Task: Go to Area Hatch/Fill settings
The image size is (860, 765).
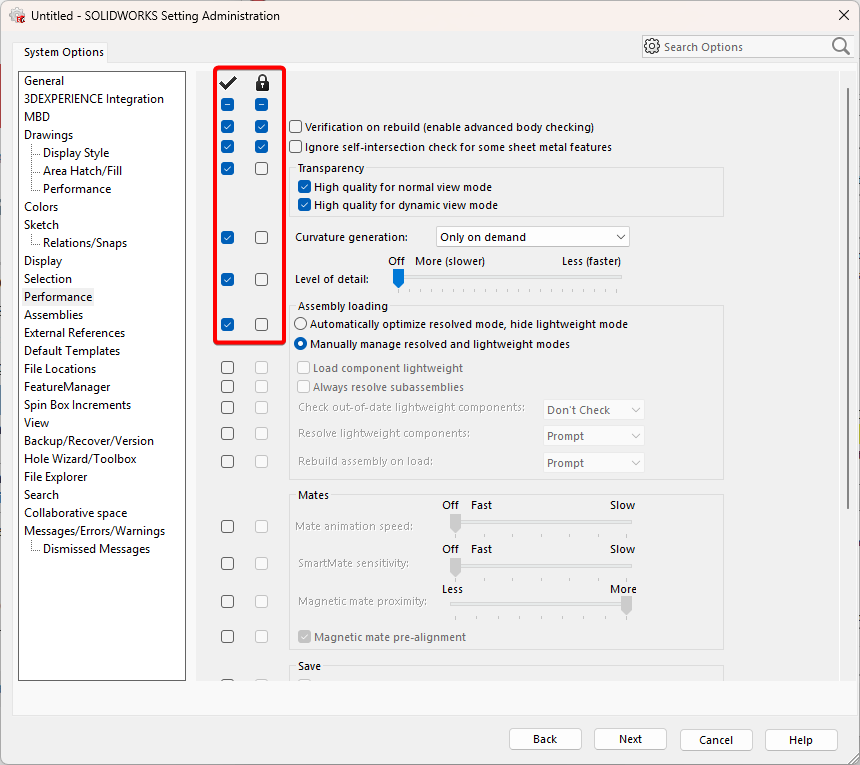Action: 82,171
